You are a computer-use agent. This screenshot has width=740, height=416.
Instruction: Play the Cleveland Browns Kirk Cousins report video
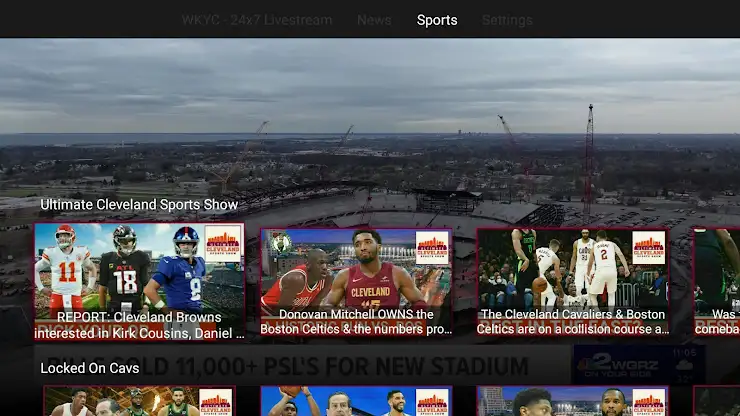139,282
